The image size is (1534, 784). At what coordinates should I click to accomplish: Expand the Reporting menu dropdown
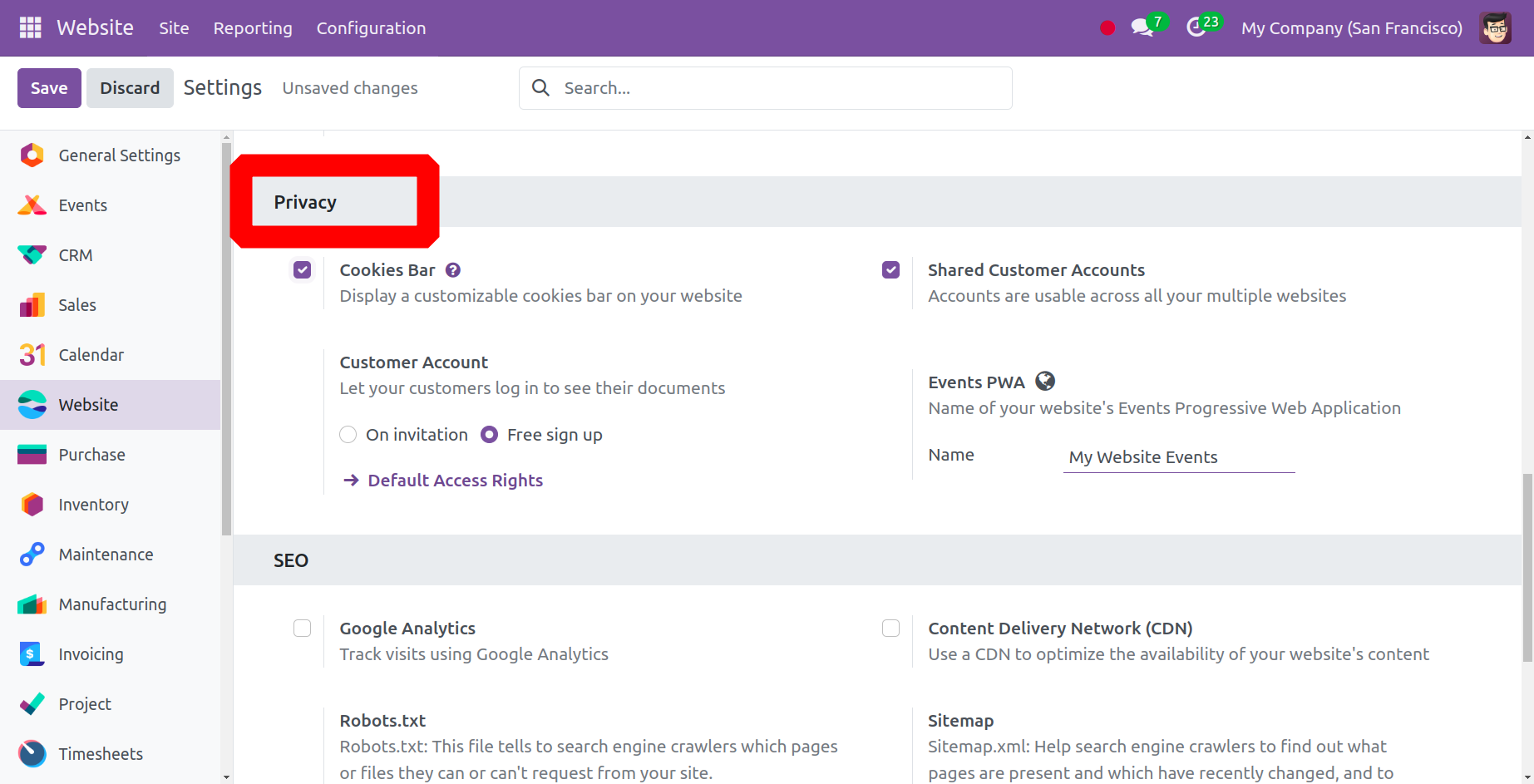(253, 28)
